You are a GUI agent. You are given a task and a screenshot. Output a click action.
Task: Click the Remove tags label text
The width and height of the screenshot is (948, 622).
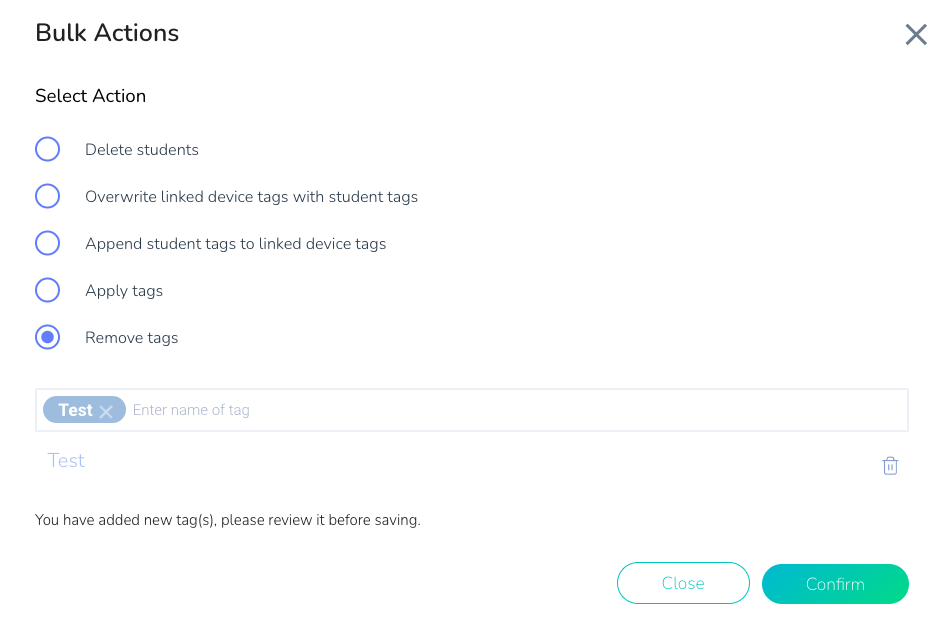point(132,338)
